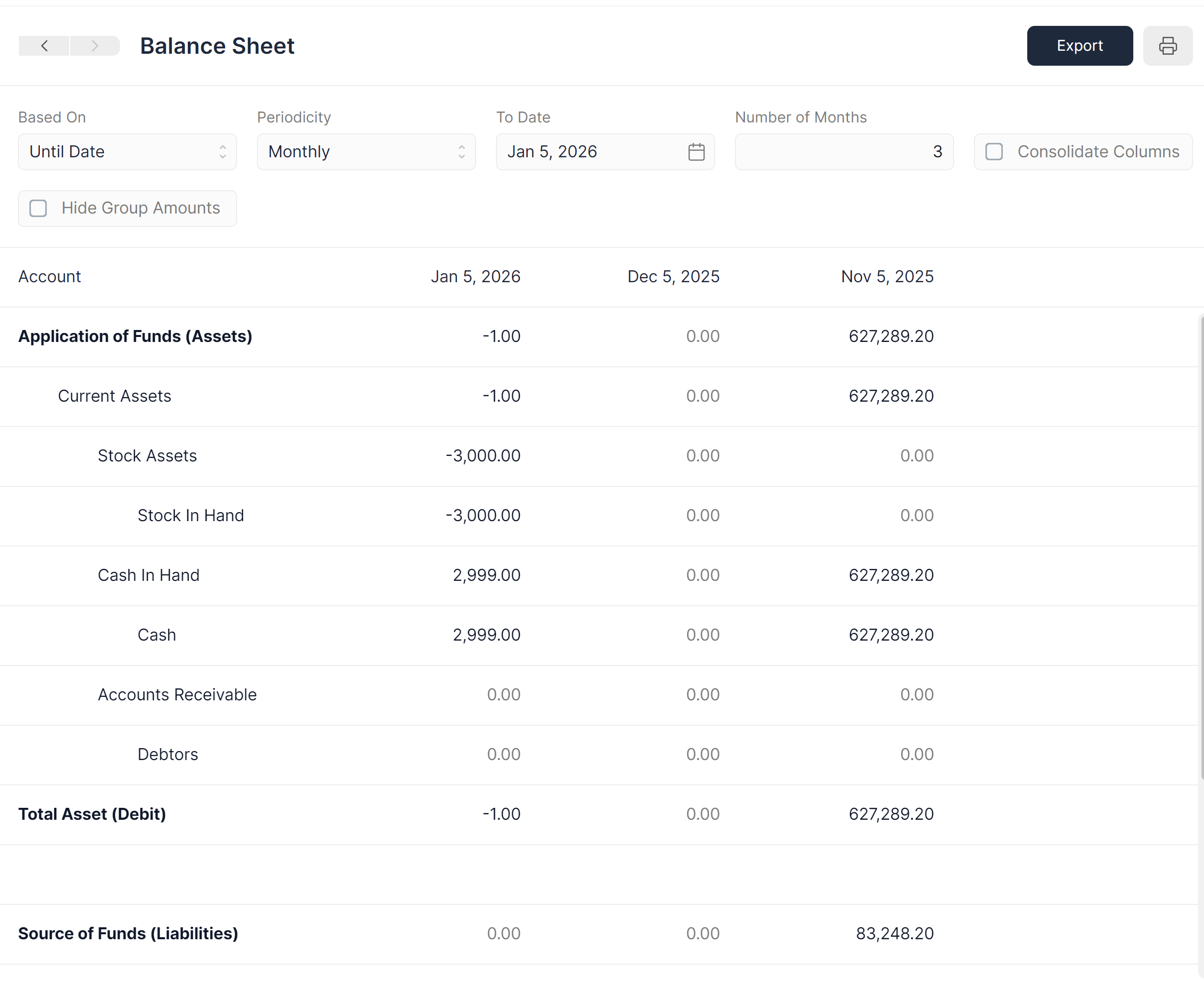Viewport: 1204px width, 992px height.
Task: Select the Stock In Hand row
Action: click(x=190, y=515)
